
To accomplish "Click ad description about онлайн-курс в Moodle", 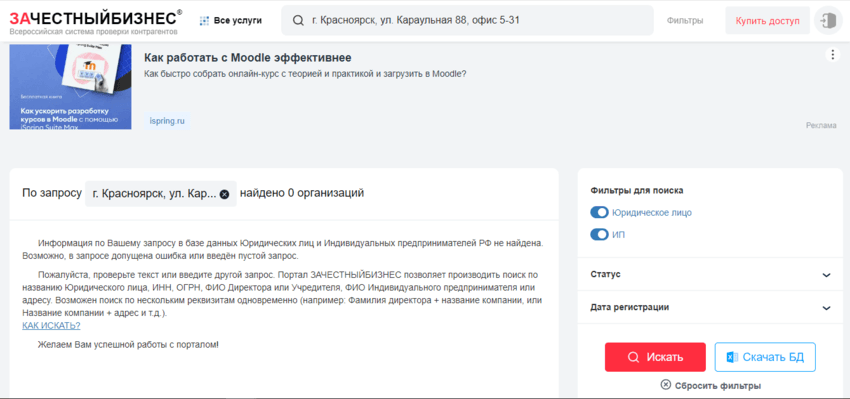I will pyautogui.click(x=305, y=74).
